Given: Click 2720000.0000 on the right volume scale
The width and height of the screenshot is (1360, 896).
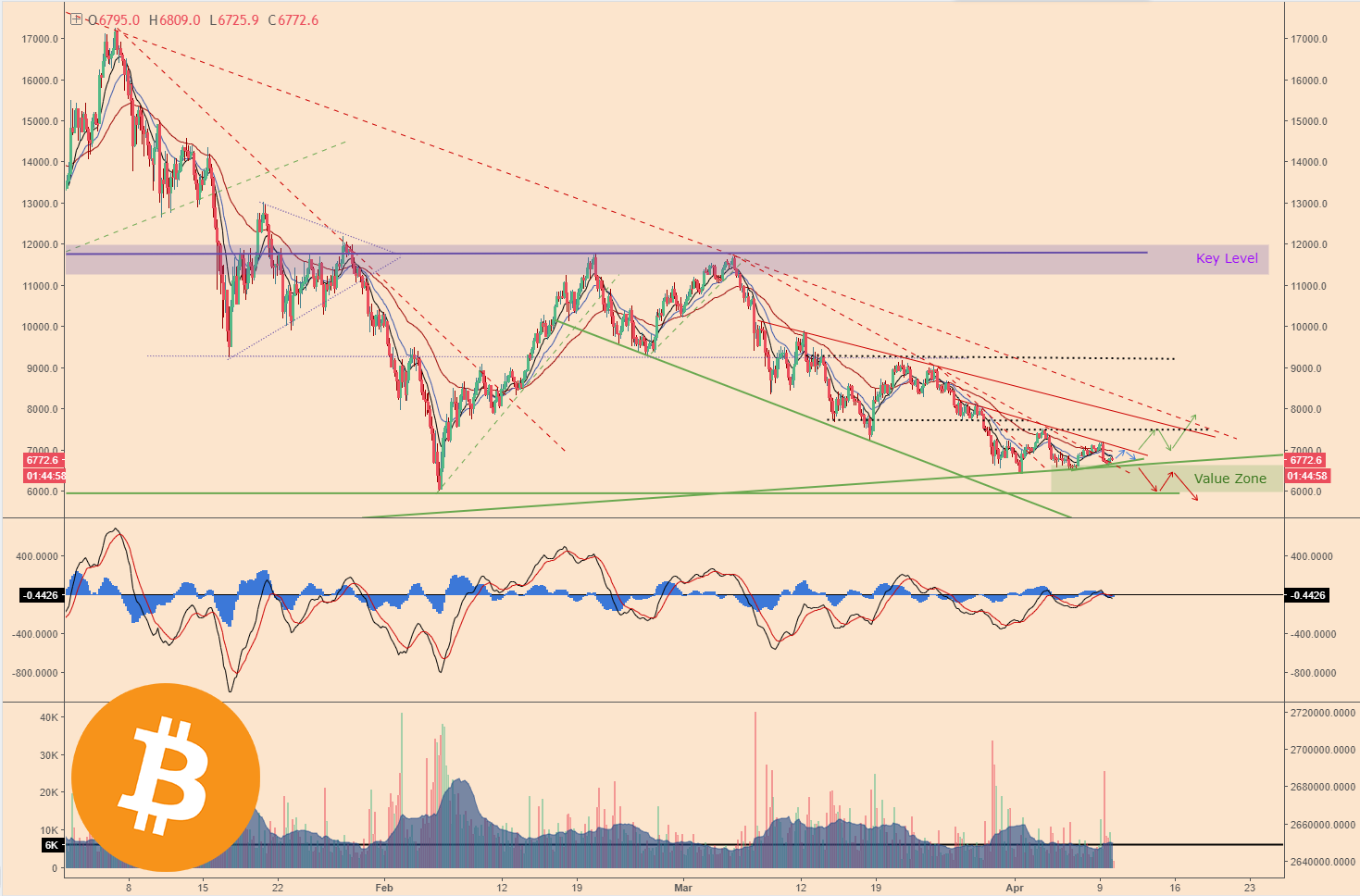Looking at the screenshot, I should click(1321, 713).
